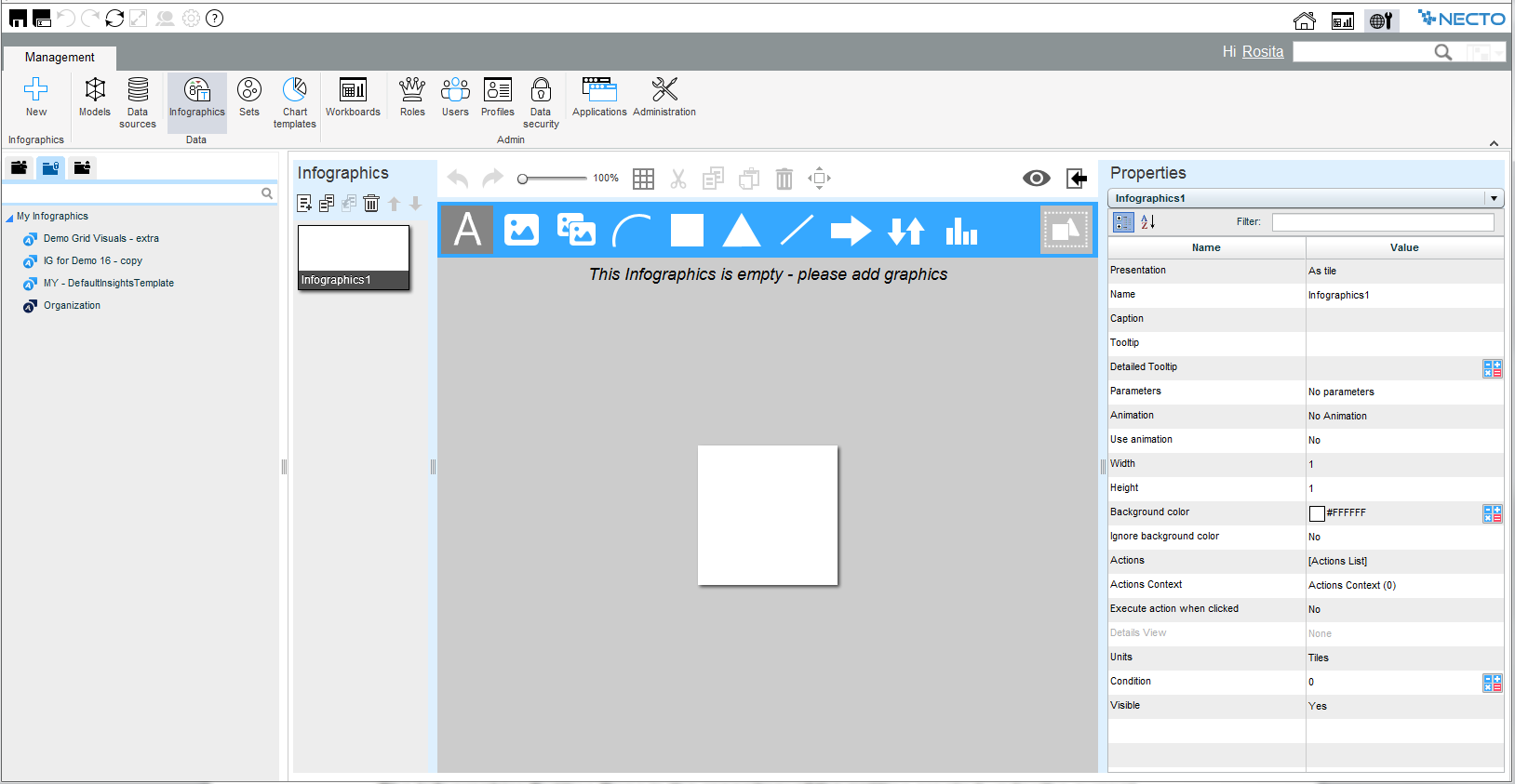Switch properties to alphabetical sort

click(1148, 222)
